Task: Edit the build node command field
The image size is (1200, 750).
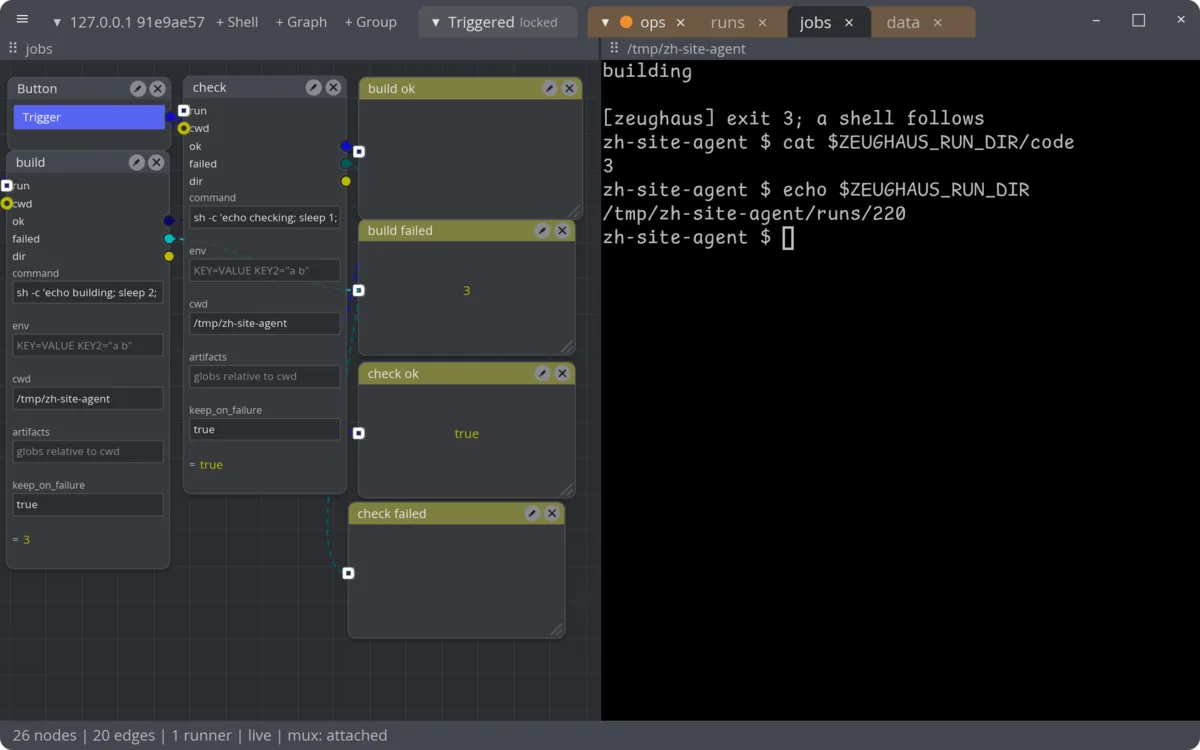Action: [x=88, y=293]
